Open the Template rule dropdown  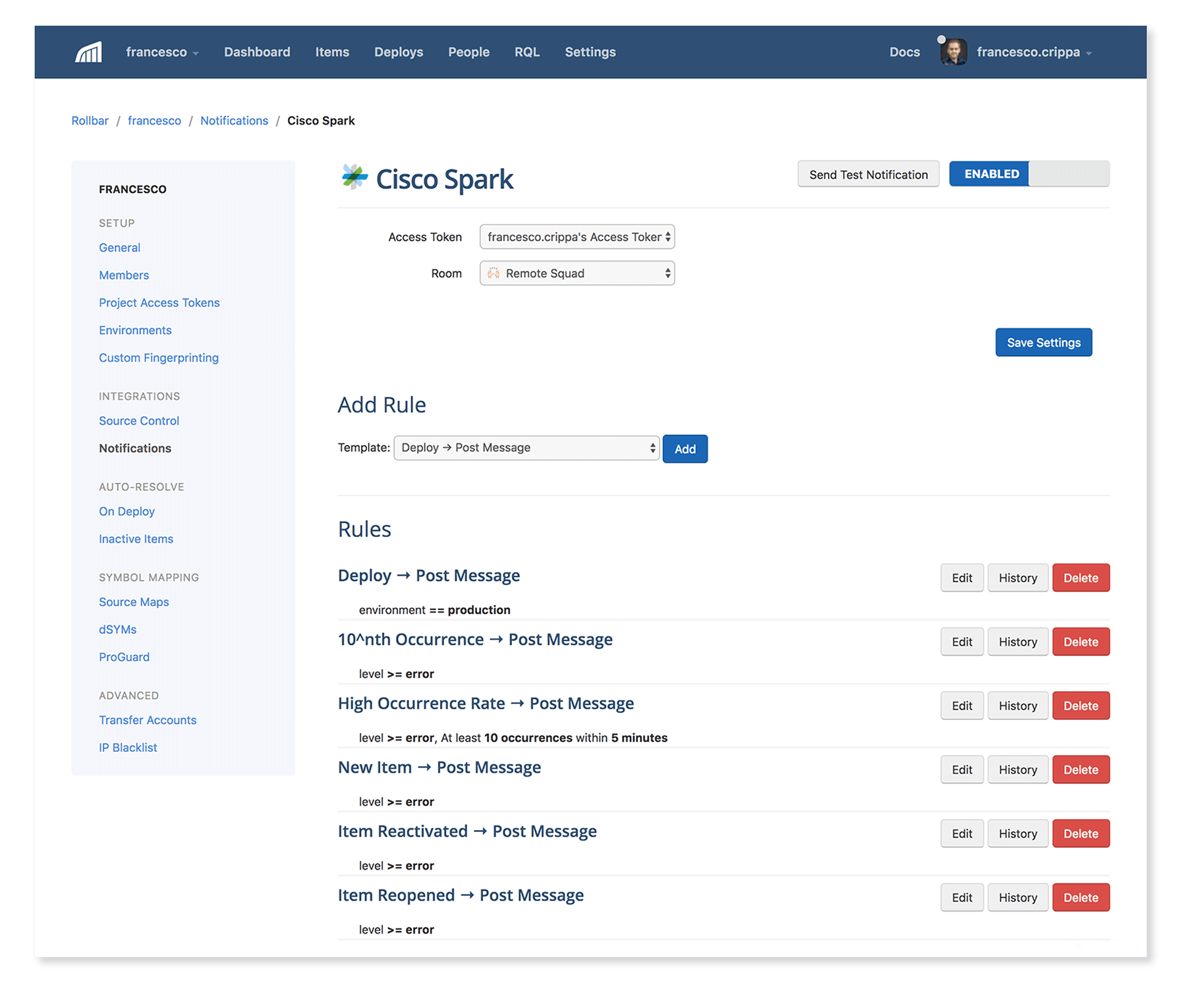pos(526,448)
